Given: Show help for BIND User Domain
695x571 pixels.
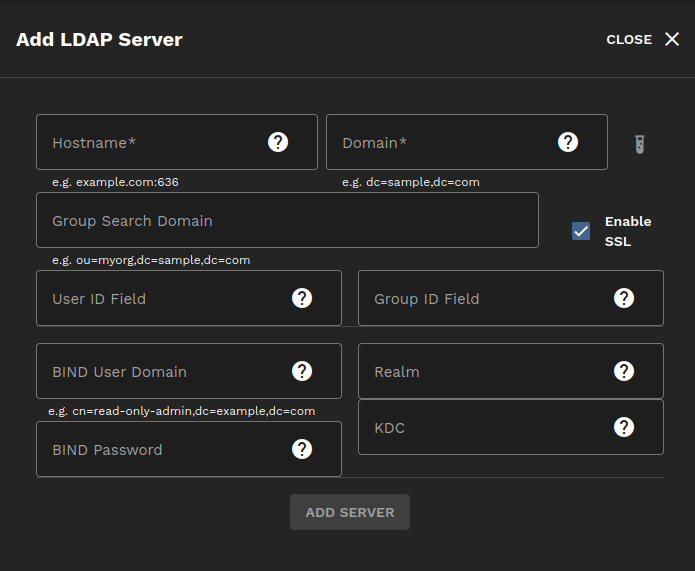Looking at the screenshot, I should pos(302,371).
